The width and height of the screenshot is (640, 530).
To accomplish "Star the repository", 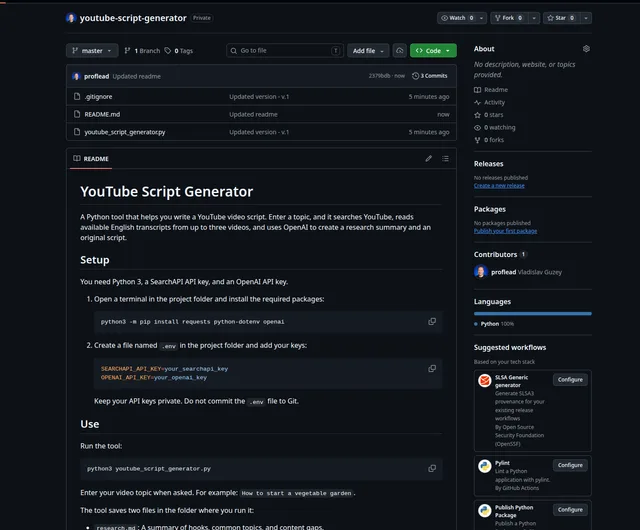I will tap(561, 18).
